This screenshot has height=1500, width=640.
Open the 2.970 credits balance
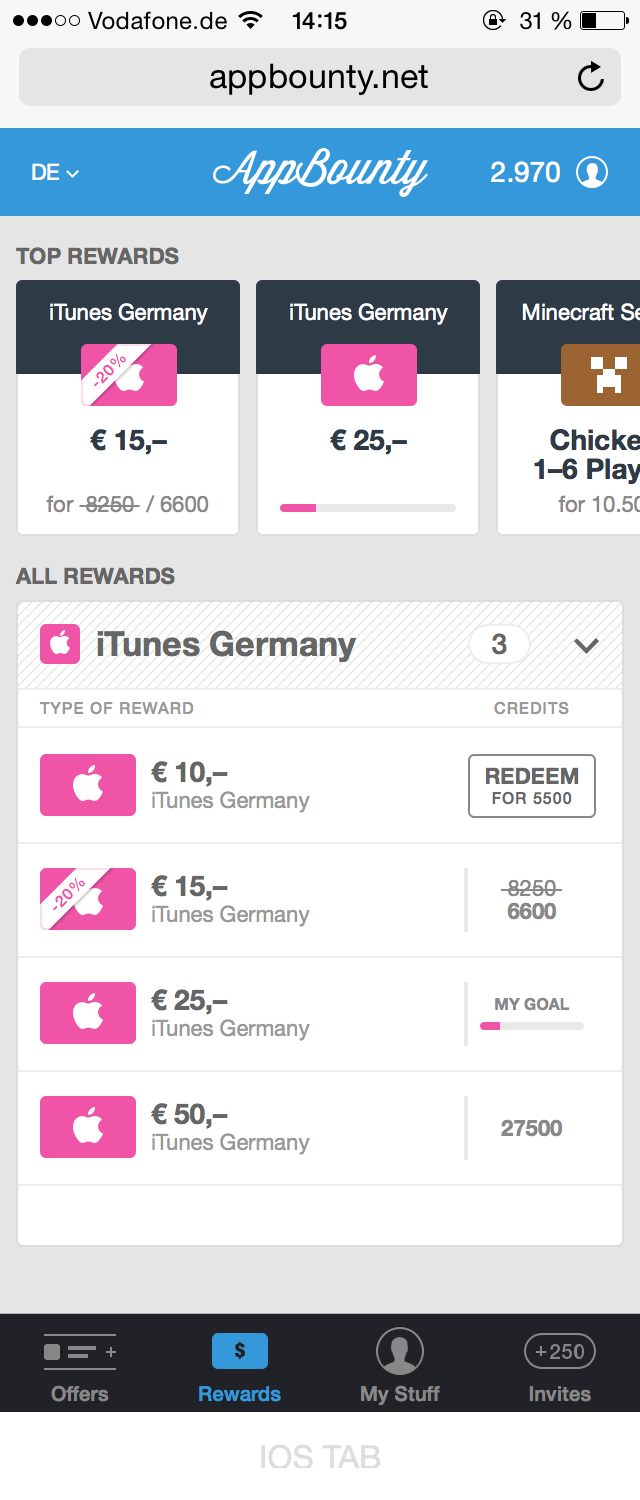coord(525,172)
